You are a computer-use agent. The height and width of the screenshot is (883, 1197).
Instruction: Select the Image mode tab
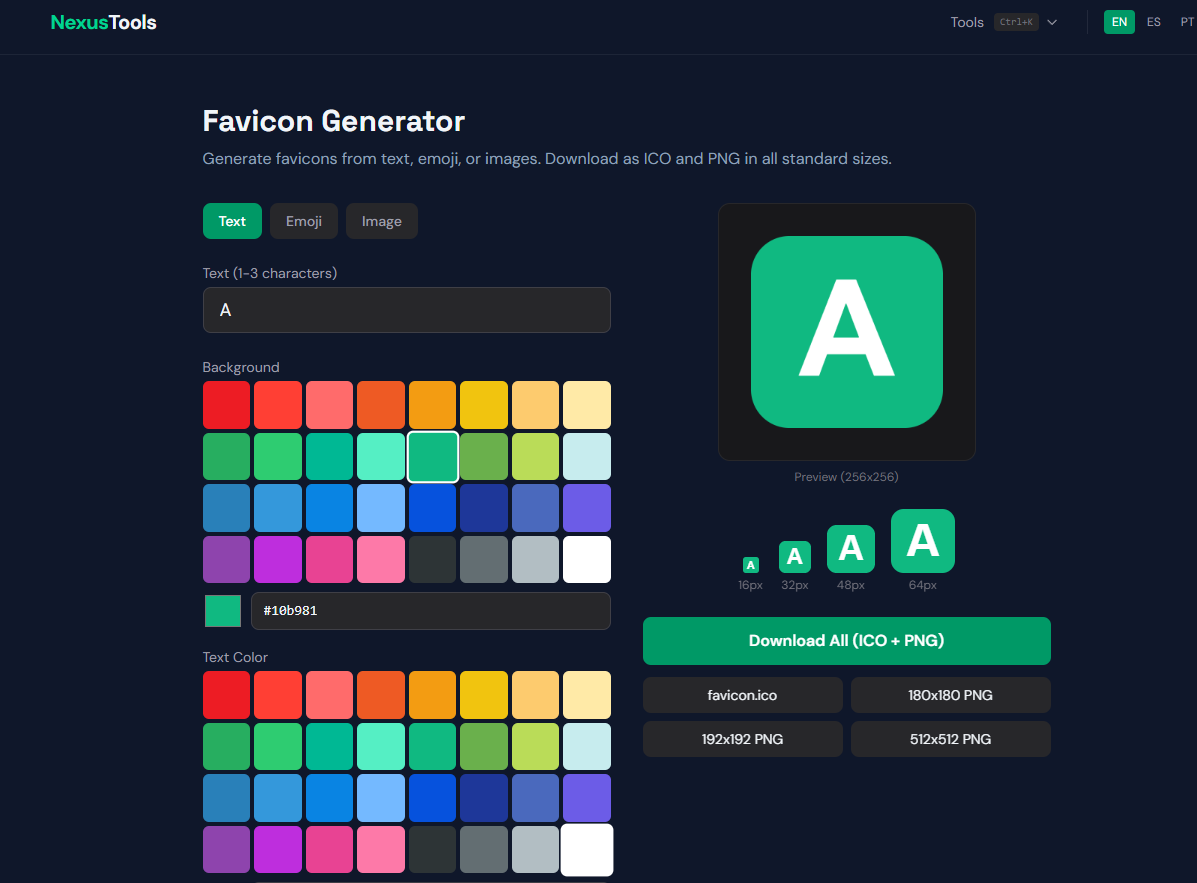pyautogui.click(x=382, y=221)
